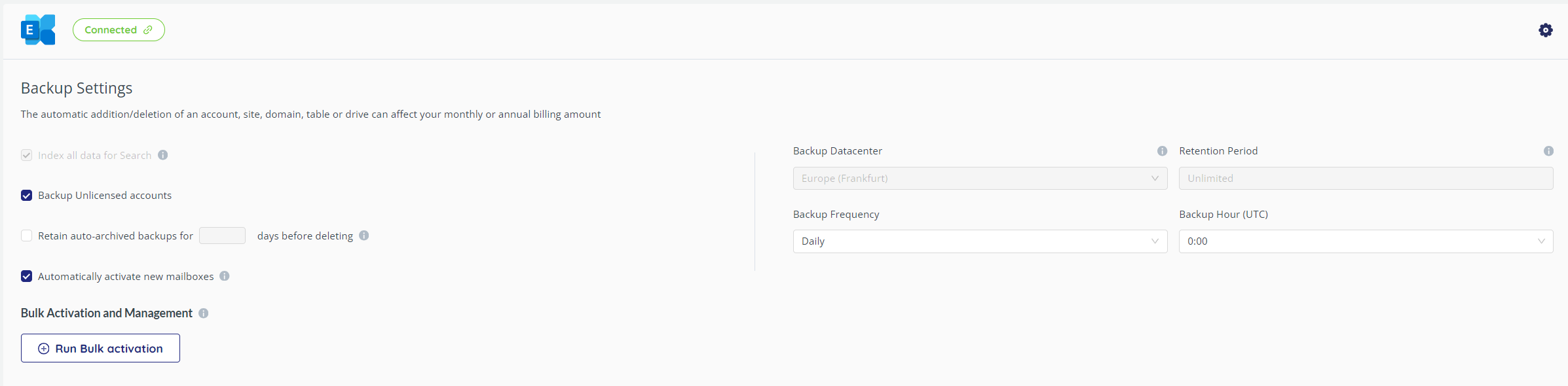Enable Retain auto-archived backups checkbox
This screenshot has height=386, width=1568.
point(27,236)
